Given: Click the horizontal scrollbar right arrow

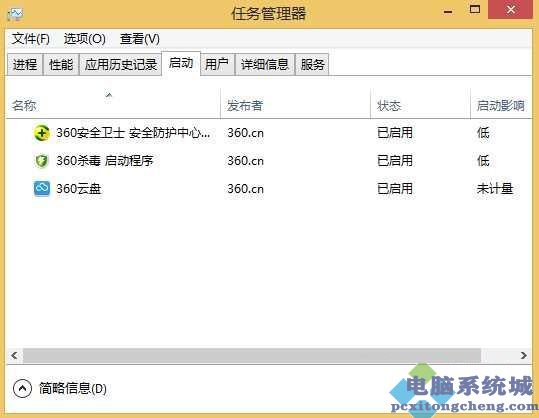Looking at the screenshot, I should coord(524,355).
